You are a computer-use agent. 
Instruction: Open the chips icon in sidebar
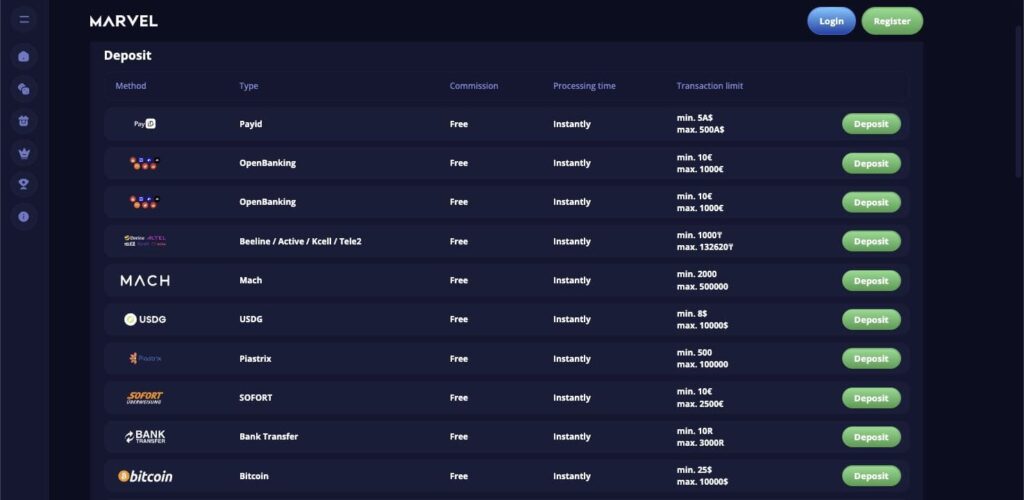pyautogui.click(x=24, y=89)
